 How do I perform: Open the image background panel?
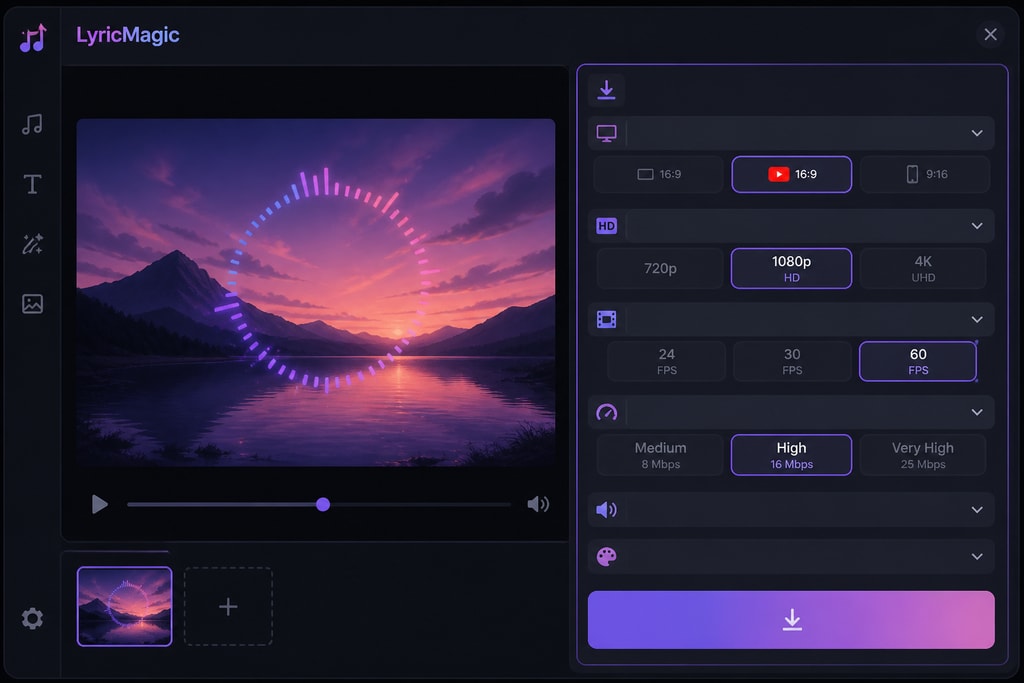[x=32, y=304]
